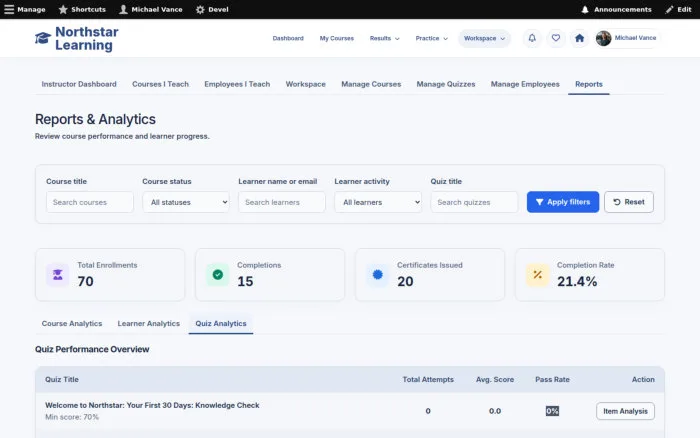Click the Northstar Learning graduation cap logo
Image resolution: width=700 pixels, height=438 pixels.
coord(43,38)
